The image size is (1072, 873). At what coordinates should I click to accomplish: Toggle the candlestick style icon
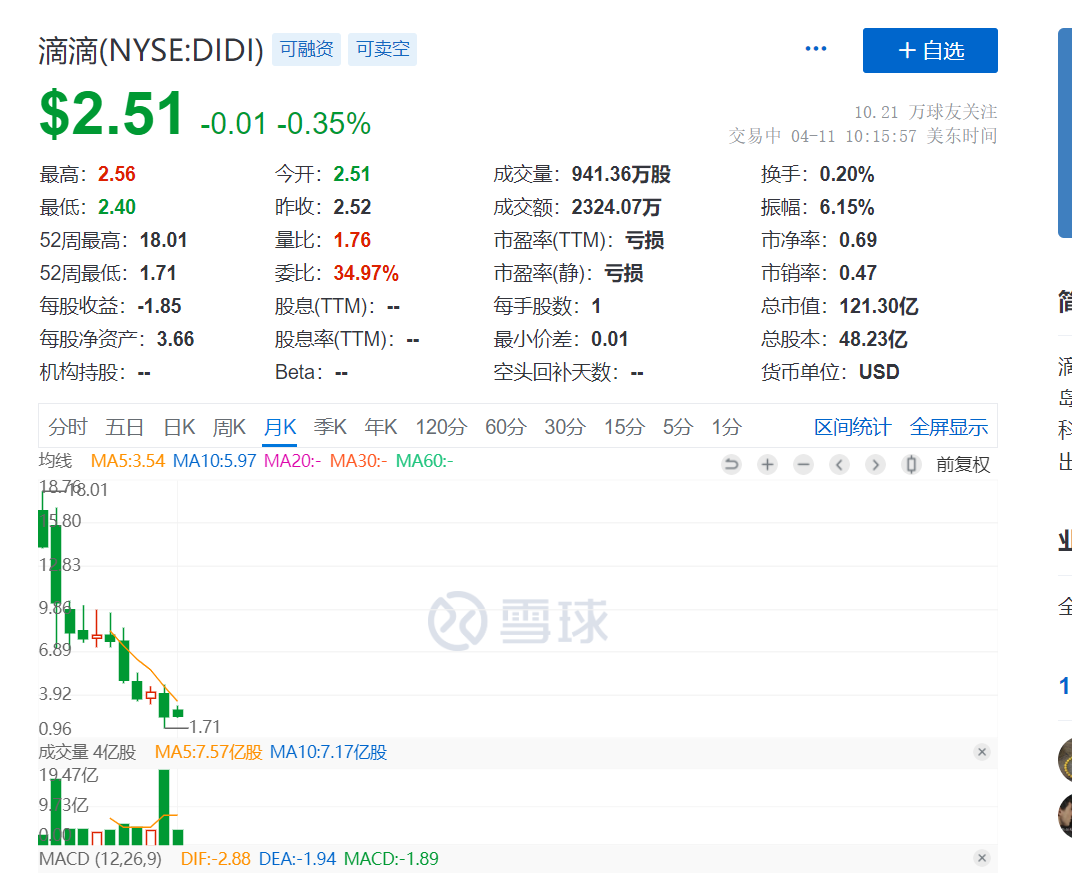(911, 465)
